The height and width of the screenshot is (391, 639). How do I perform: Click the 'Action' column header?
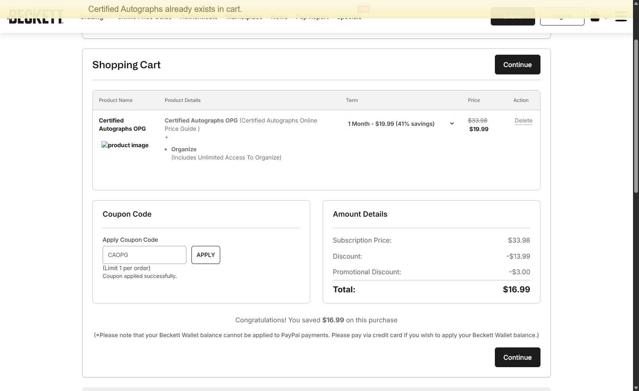pos(521,100)
